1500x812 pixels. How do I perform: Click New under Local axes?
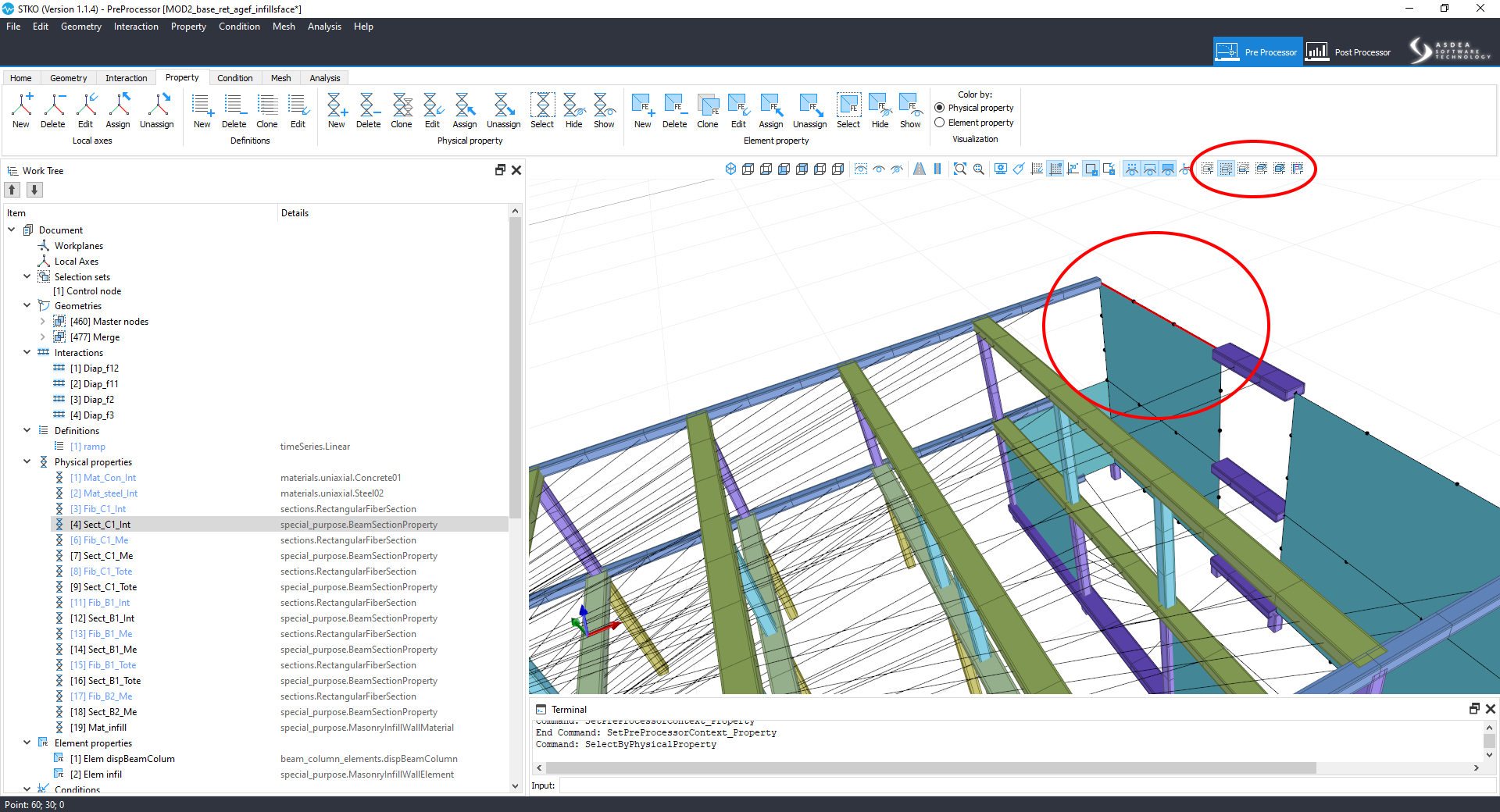tap(21, 110)
